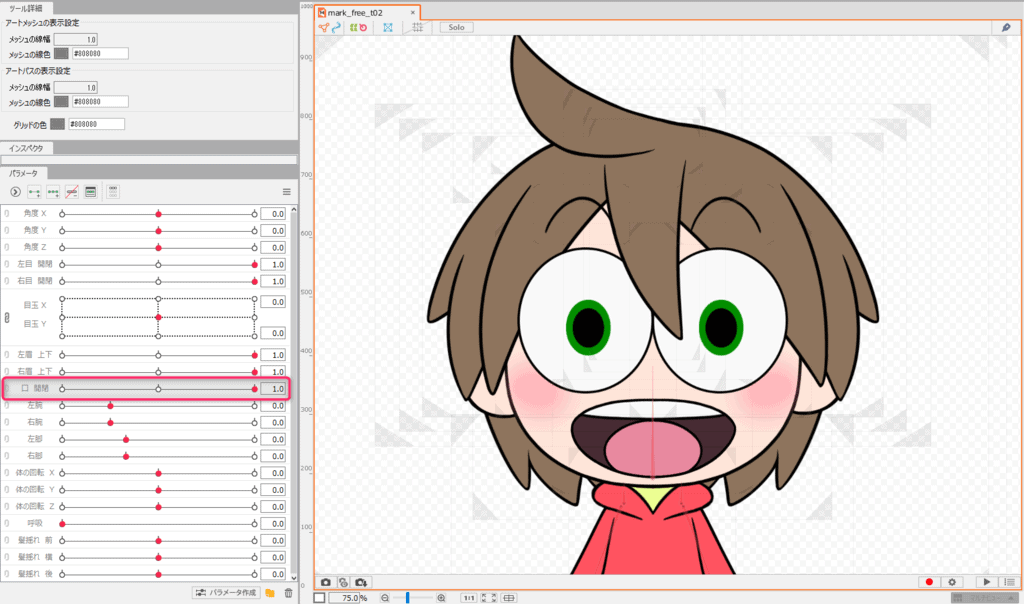This screenshot has height=604, width=1024.
Task: Click the pin icon at canvas top right
Action: pos(1005,28)
